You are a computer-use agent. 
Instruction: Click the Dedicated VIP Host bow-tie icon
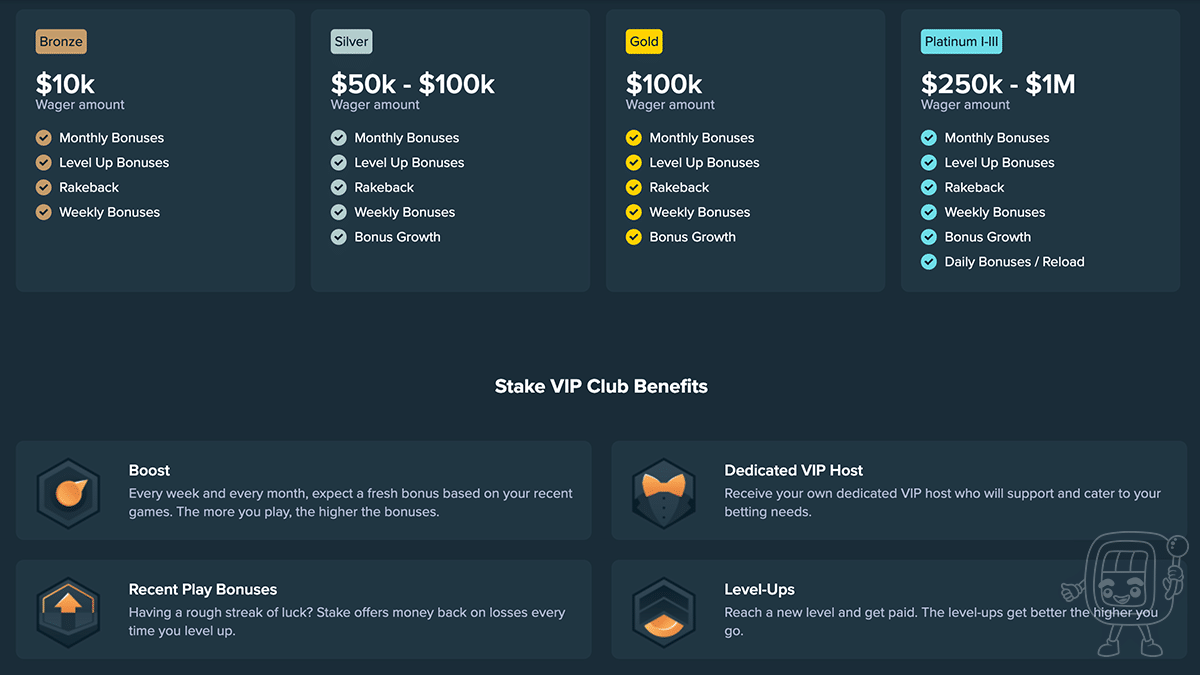tap(664, 491)
